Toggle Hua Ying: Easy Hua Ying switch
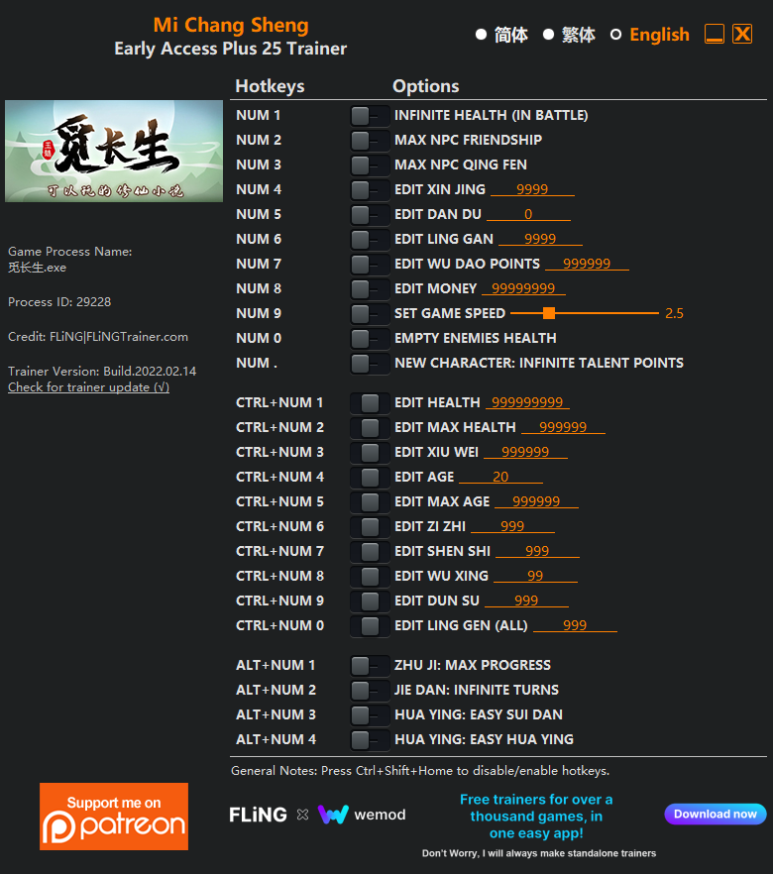The image size is (773, 874). [x=370, y=740]
